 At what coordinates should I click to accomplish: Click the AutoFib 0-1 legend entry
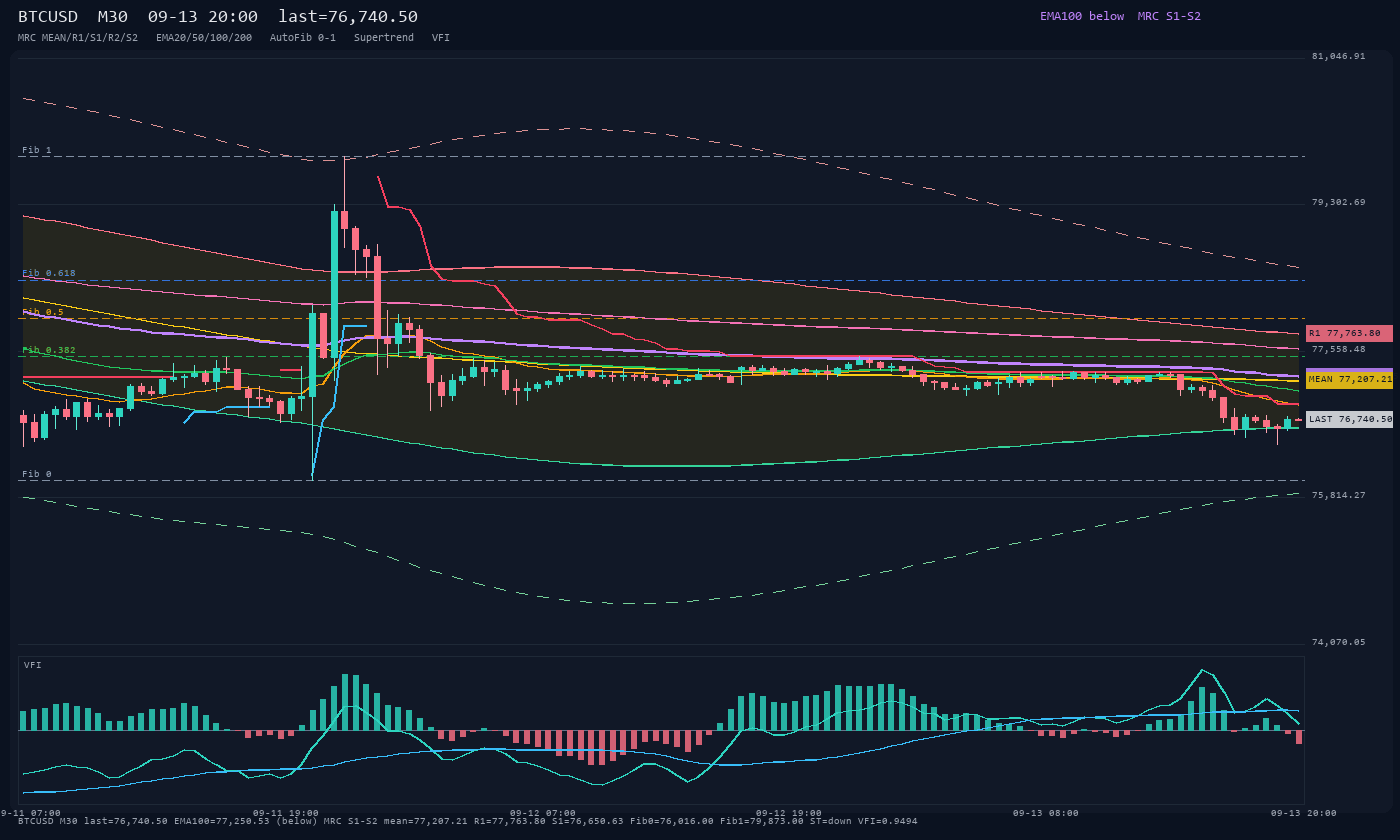coord(303,37)
